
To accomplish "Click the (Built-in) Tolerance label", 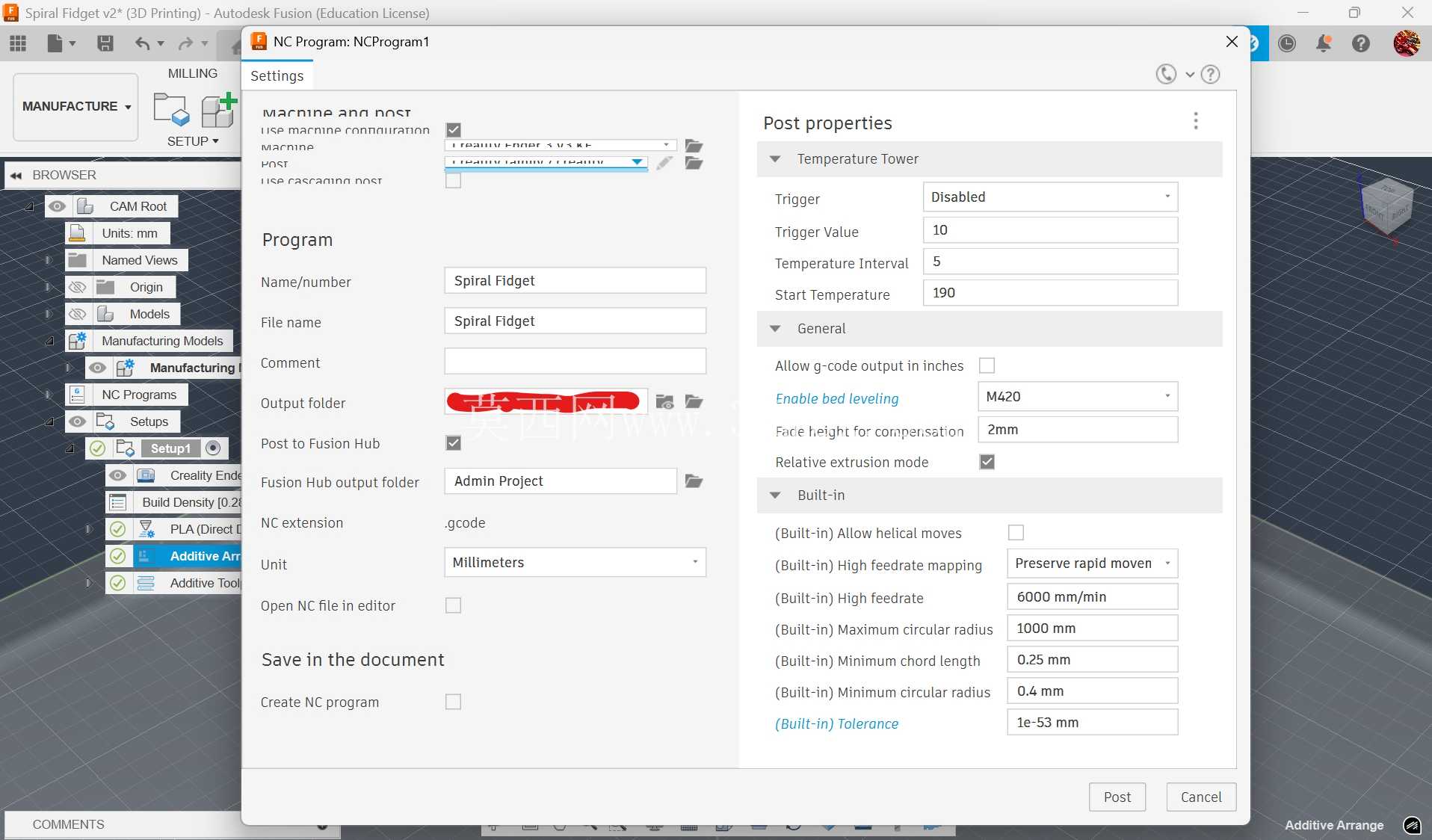I will [837, 723].
